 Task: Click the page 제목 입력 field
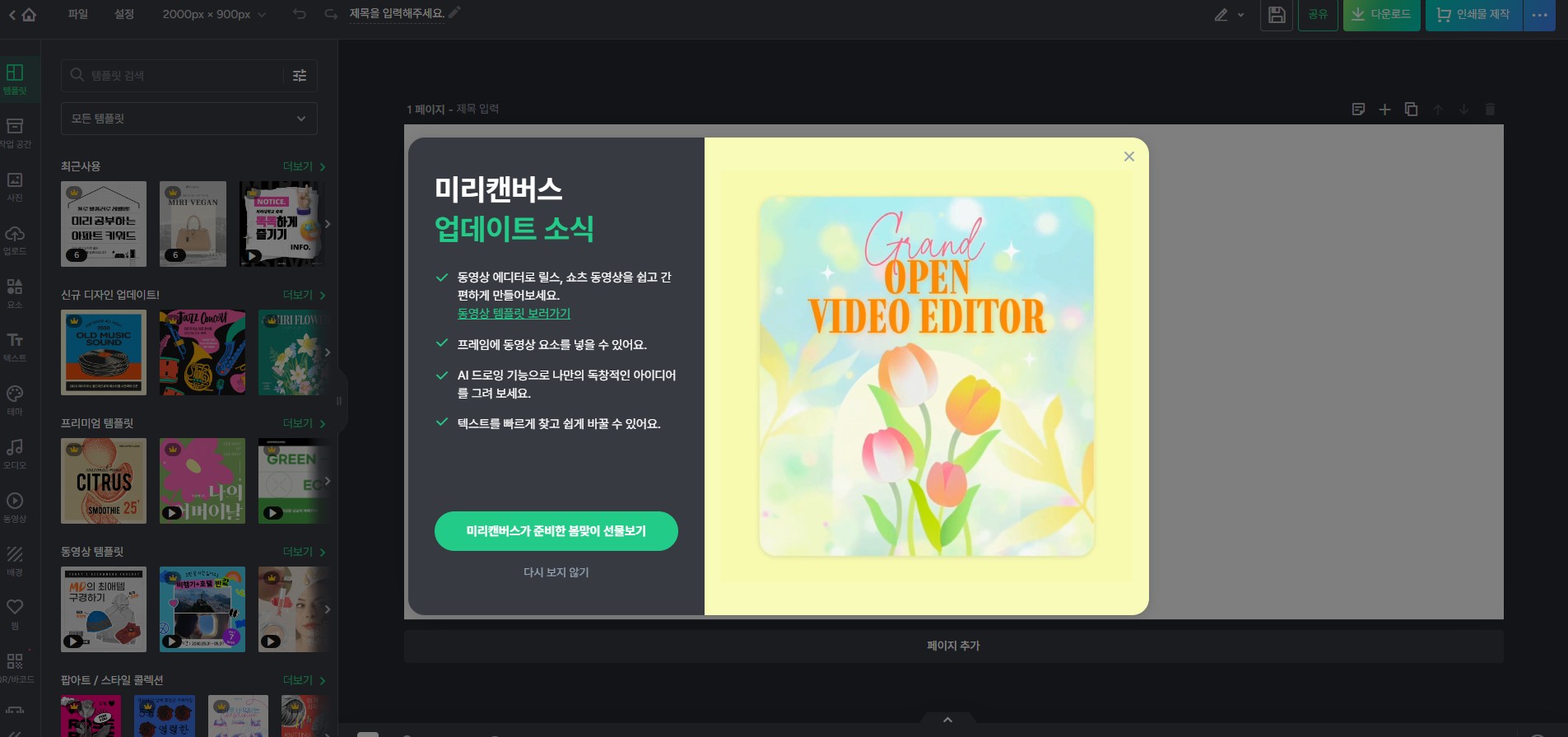477,109
